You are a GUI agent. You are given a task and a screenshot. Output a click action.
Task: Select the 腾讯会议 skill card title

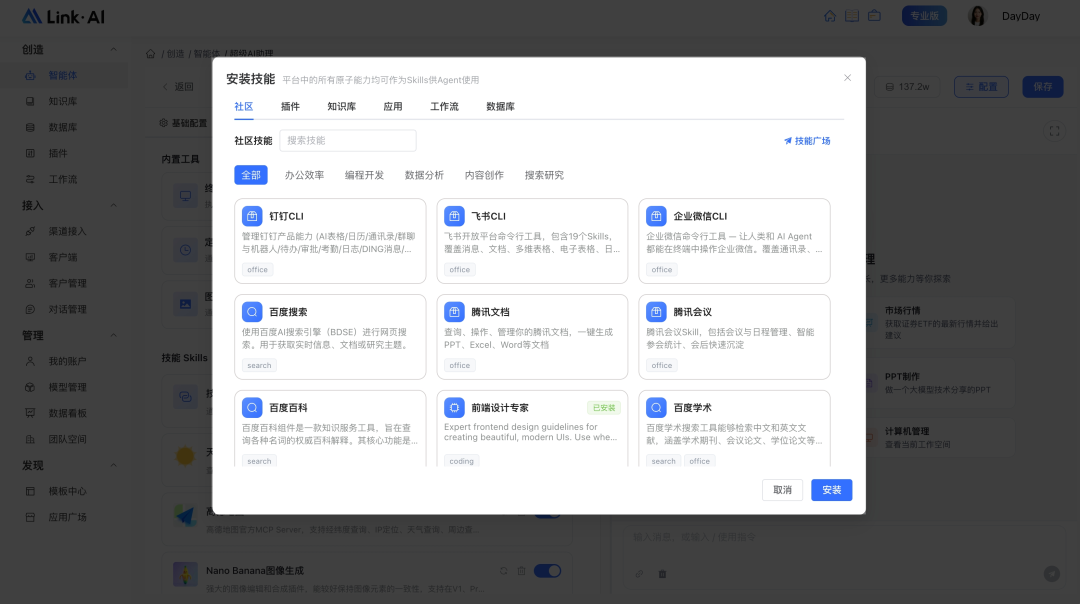[692, 312]
